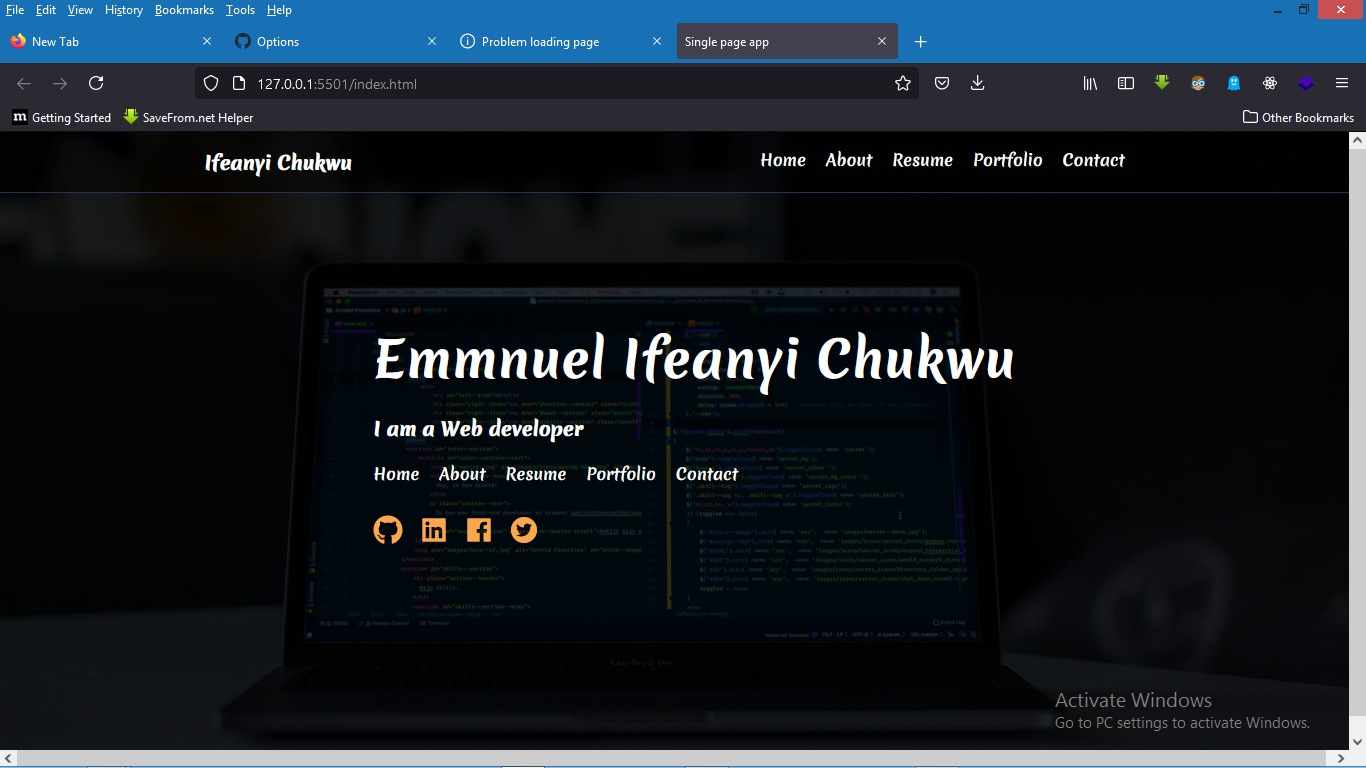Click the vertical scrollbar down arrow
1366x768 pixels.
point(1357,741)
